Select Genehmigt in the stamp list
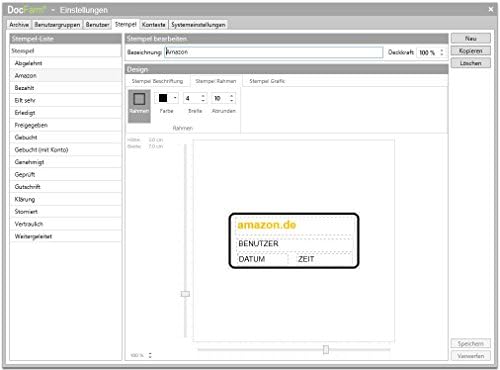Viewport: 500px width, 370px height. pos(66,162)
